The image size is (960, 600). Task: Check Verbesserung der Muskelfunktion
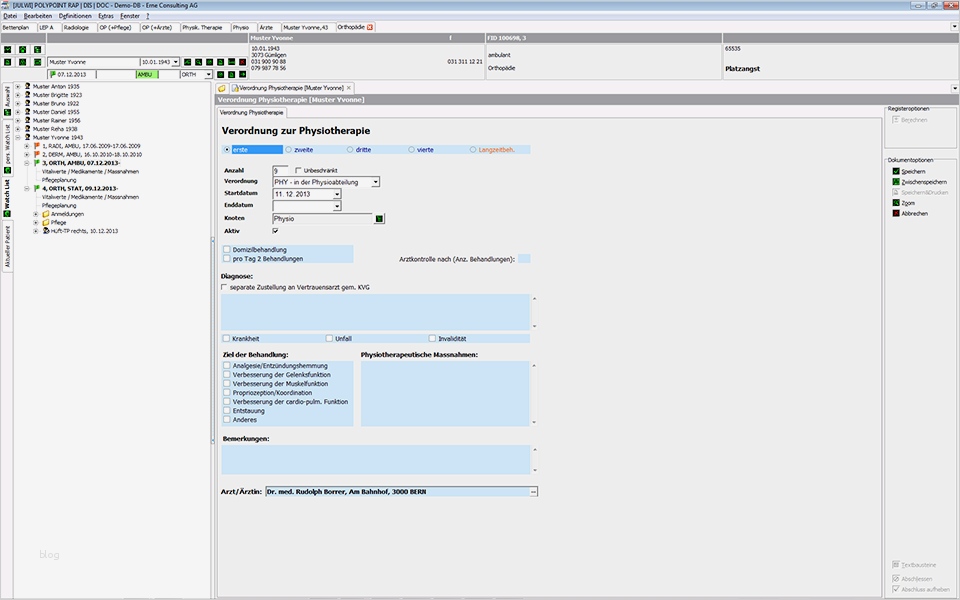[x=227, y=384]
